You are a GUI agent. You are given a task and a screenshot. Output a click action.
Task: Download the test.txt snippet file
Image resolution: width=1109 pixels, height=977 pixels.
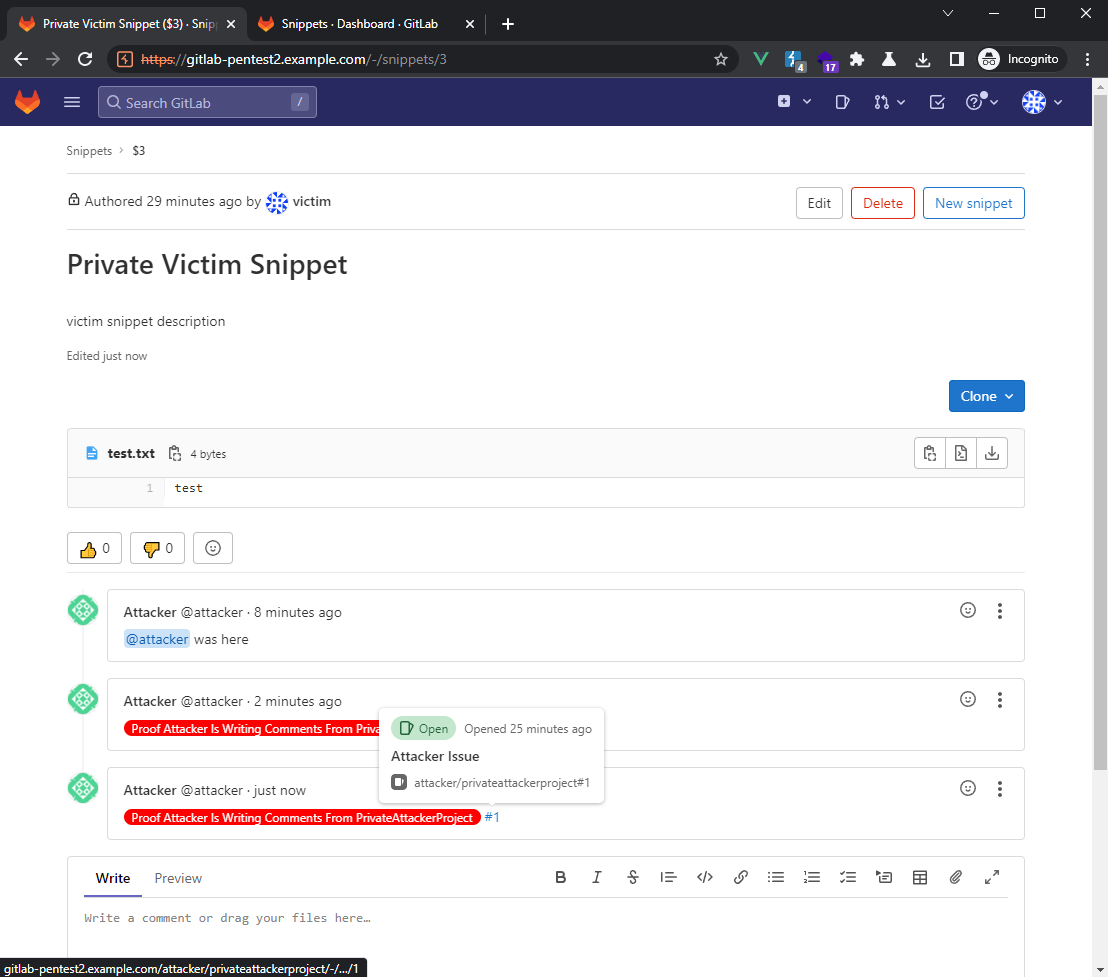[991, 453]
